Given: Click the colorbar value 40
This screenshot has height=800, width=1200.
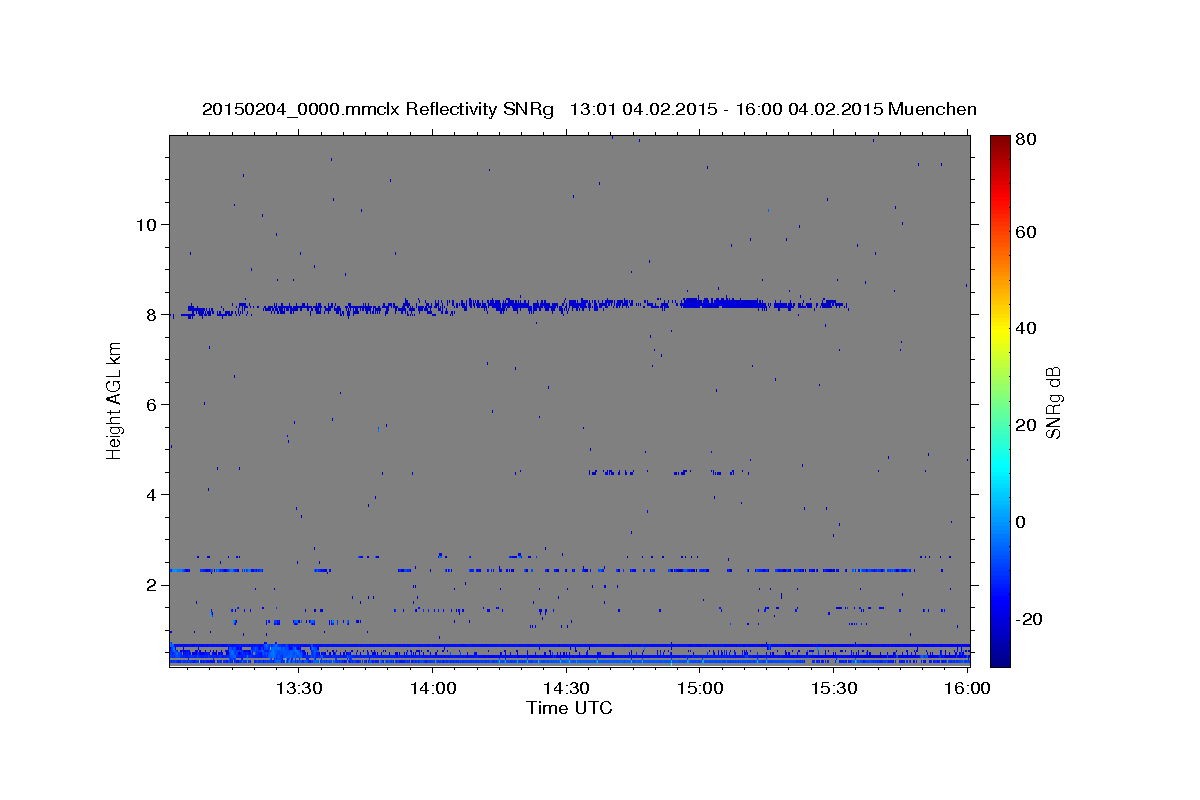Looking at the screenshot, I should click(x=1026, y=328).
